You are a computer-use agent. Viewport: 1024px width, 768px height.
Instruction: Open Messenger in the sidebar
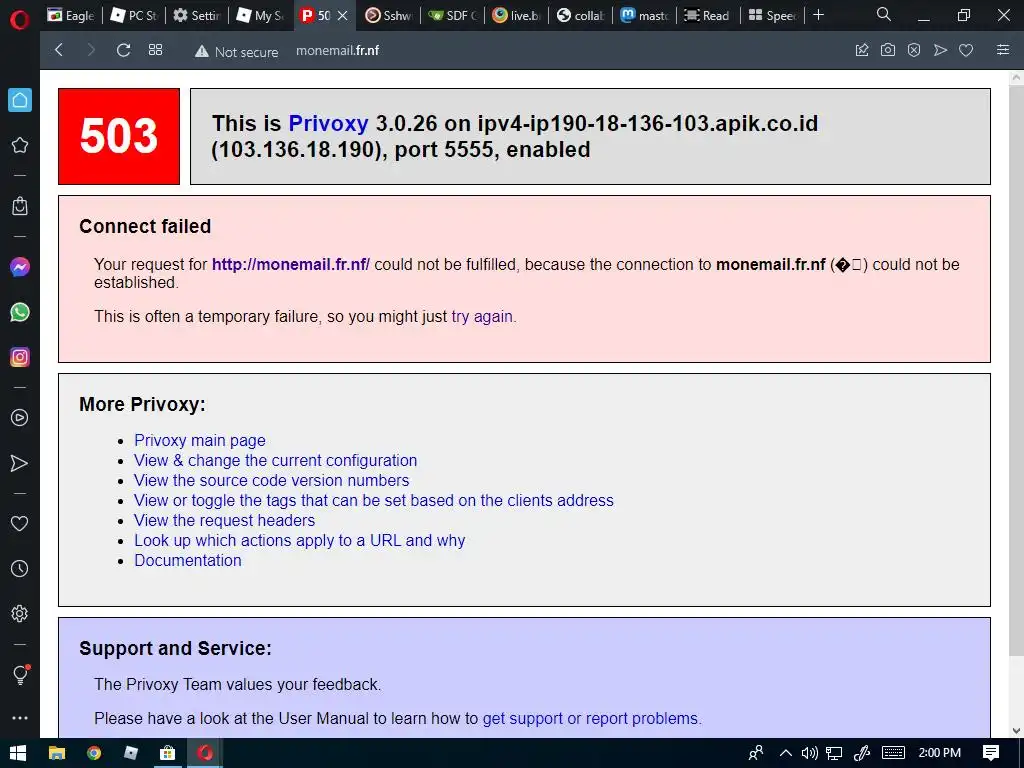coord(20,267)
